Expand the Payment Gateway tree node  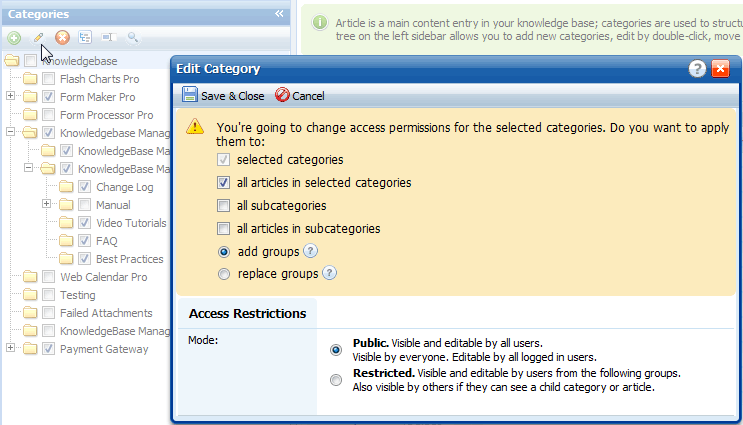click(x=10, y=348)
